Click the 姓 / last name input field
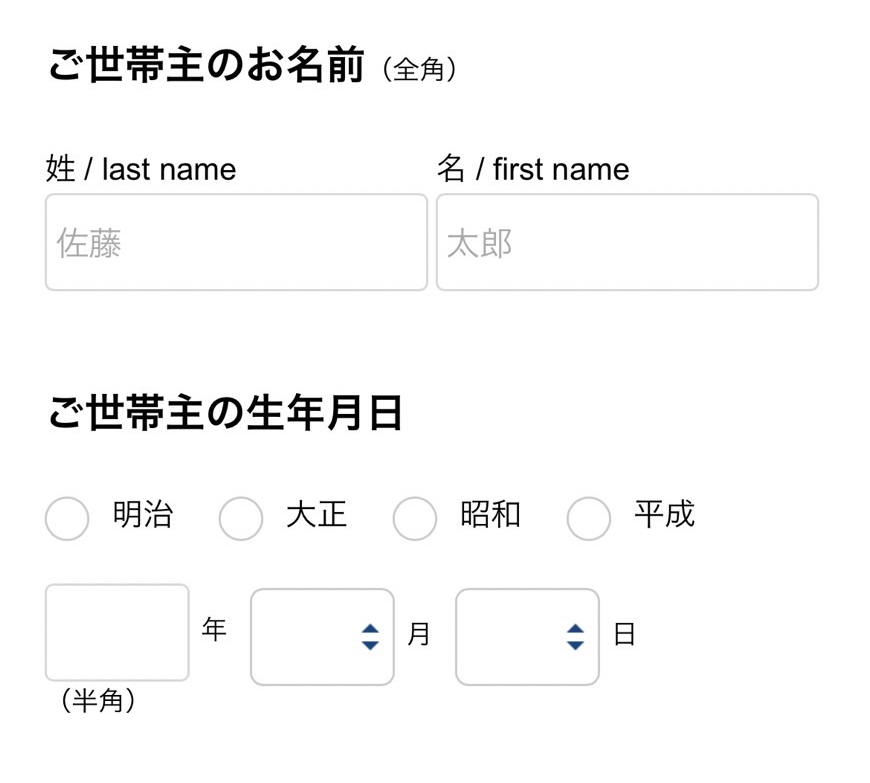The image size is (870, 783). pos(236,242)
